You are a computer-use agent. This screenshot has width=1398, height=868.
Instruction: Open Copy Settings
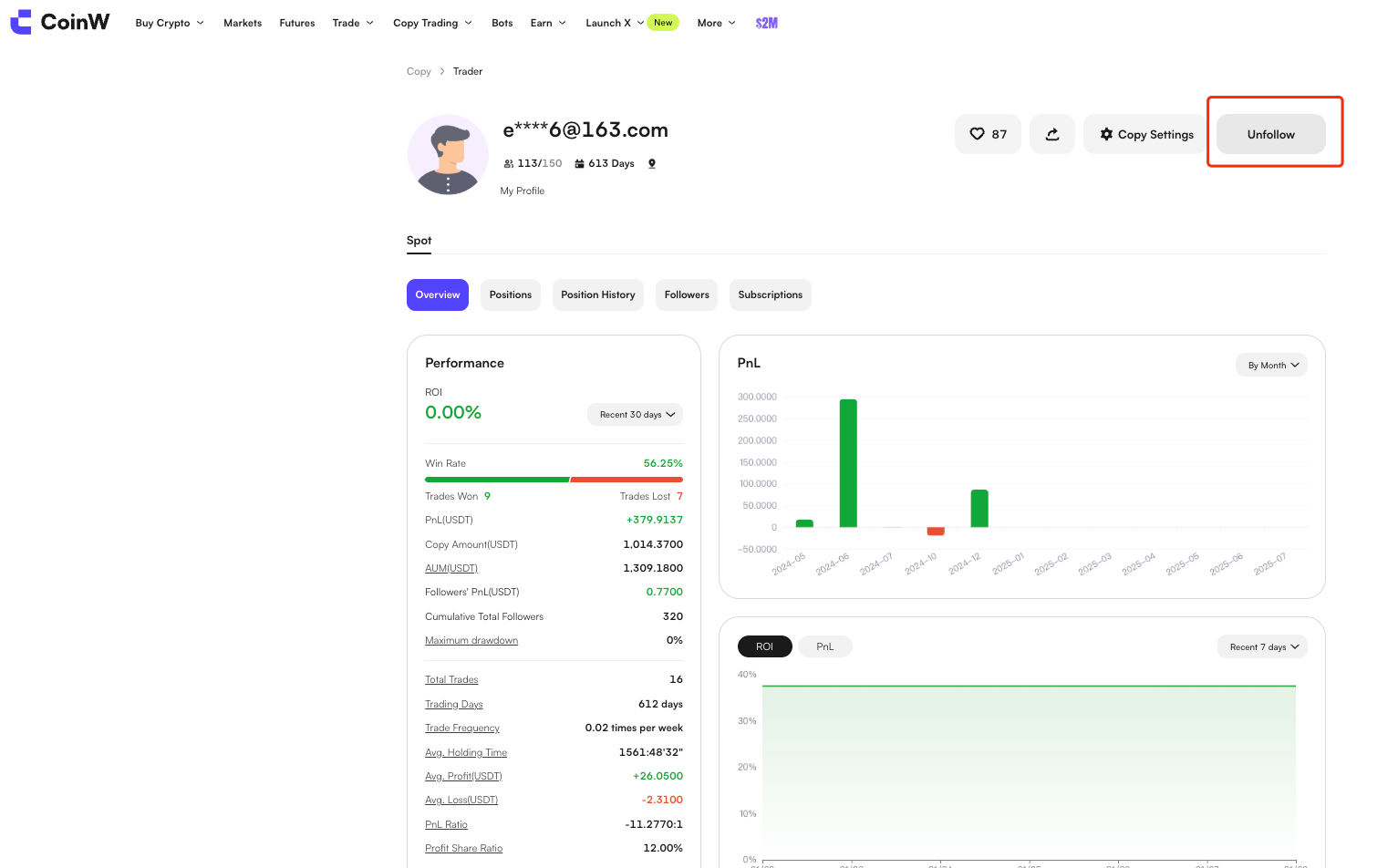point(1146,134)
